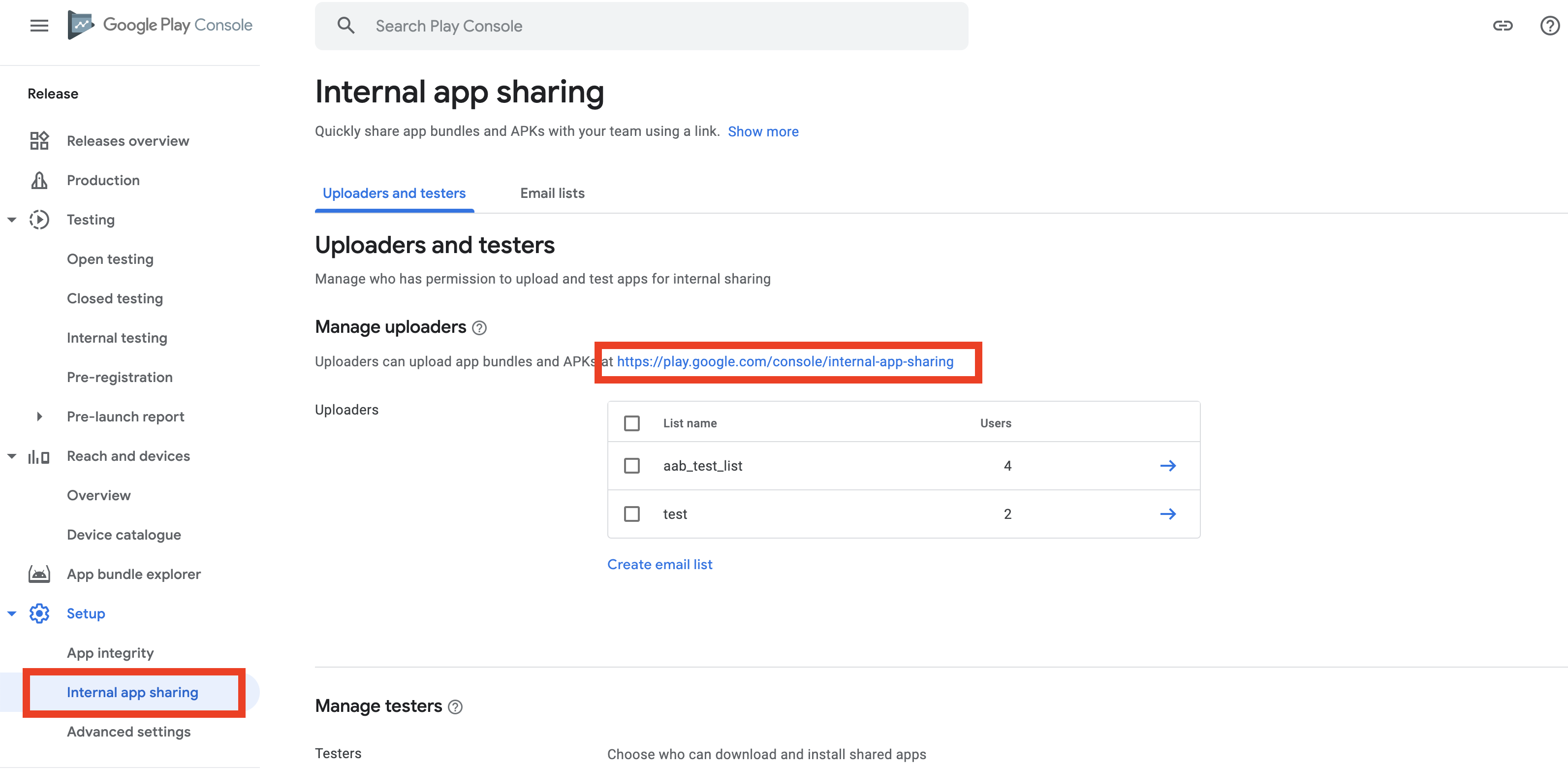Expand the Pre-launch report item
The image size is (1568, 769).
click(x=39, y=417)
